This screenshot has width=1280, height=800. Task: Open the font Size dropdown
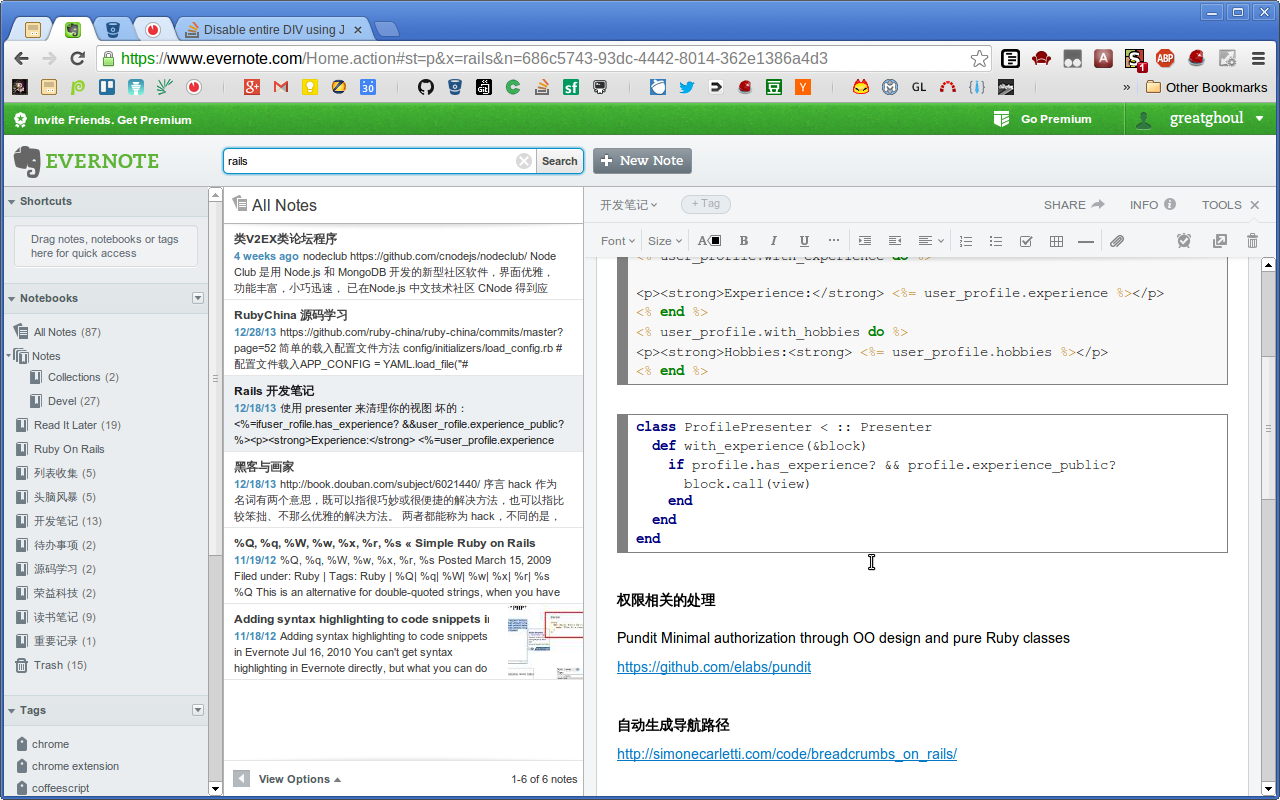[665, 241]
